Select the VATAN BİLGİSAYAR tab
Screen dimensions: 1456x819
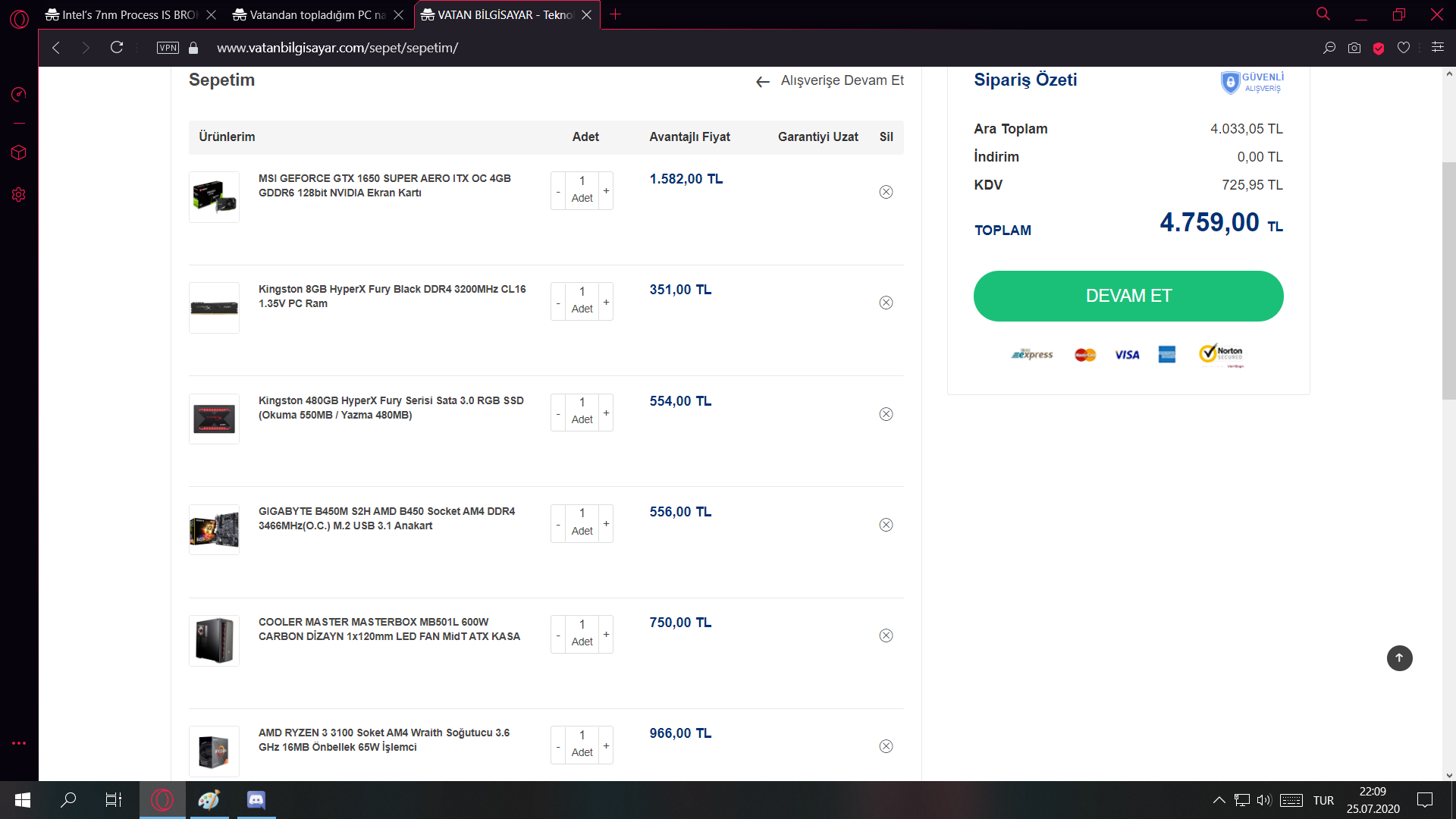pyautogui.click(x=497, y=14)
